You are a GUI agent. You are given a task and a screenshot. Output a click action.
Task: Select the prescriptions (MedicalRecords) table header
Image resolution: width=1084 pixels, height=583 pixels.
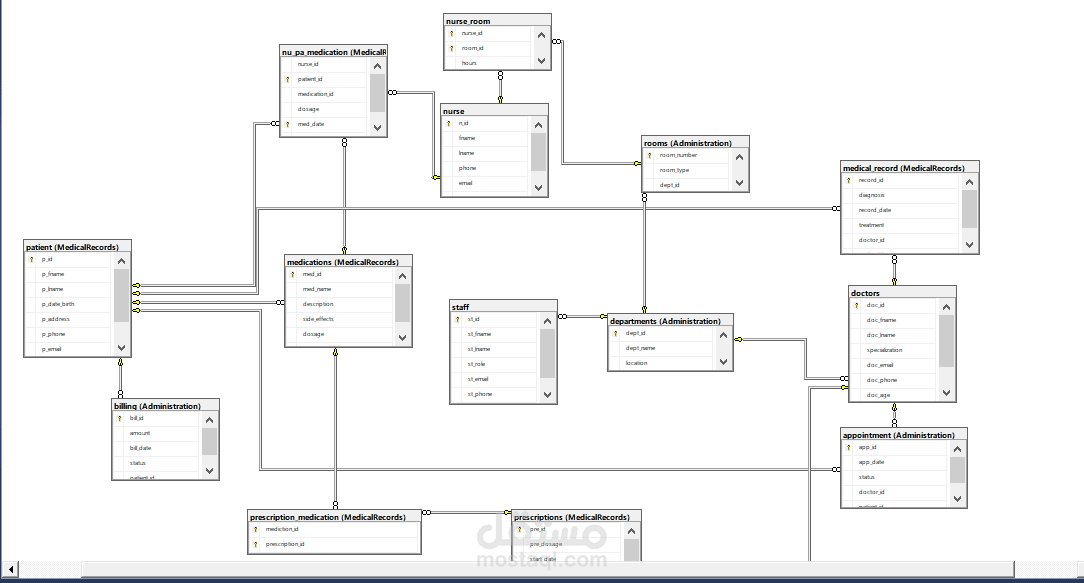(577, 517)
